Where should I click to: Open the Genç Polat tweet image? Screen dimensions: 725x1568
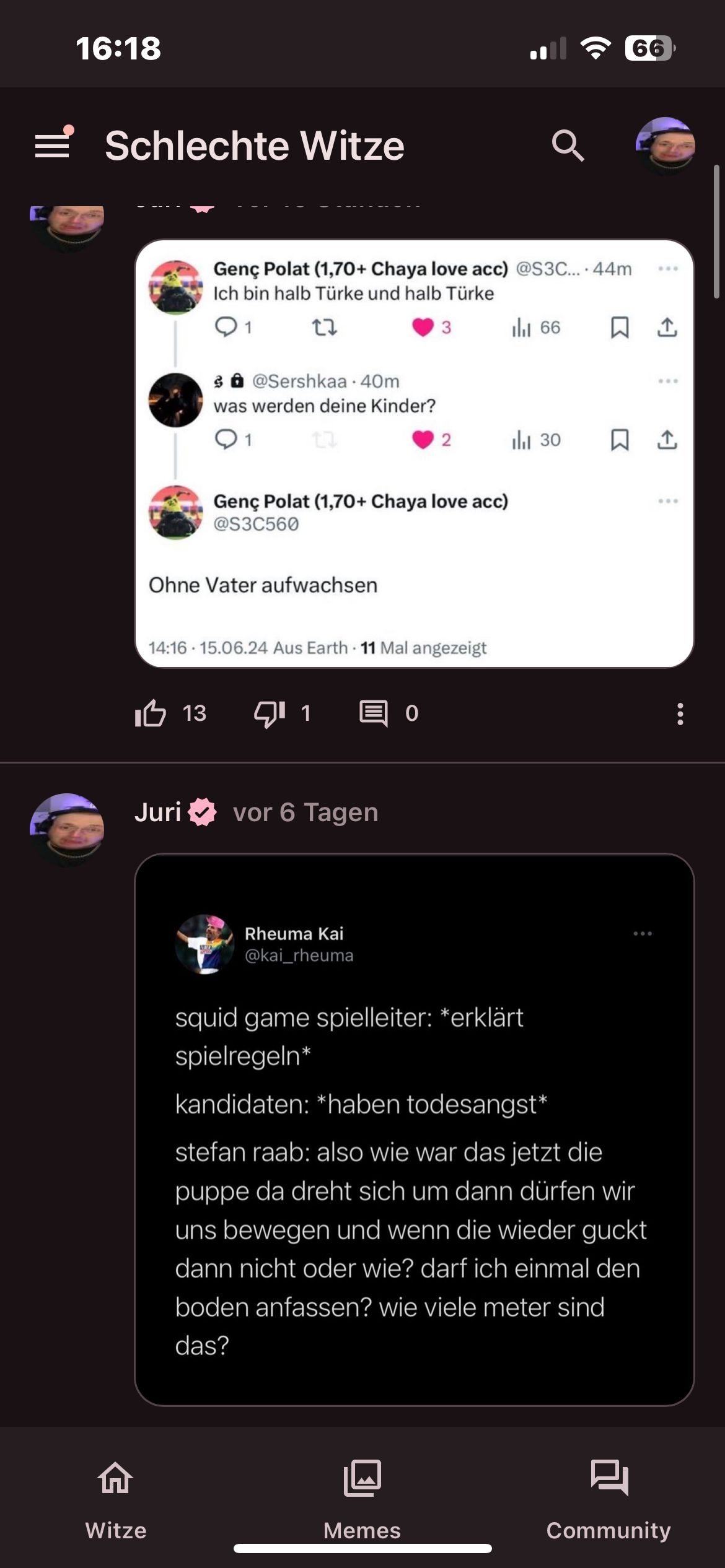[414, 453]
